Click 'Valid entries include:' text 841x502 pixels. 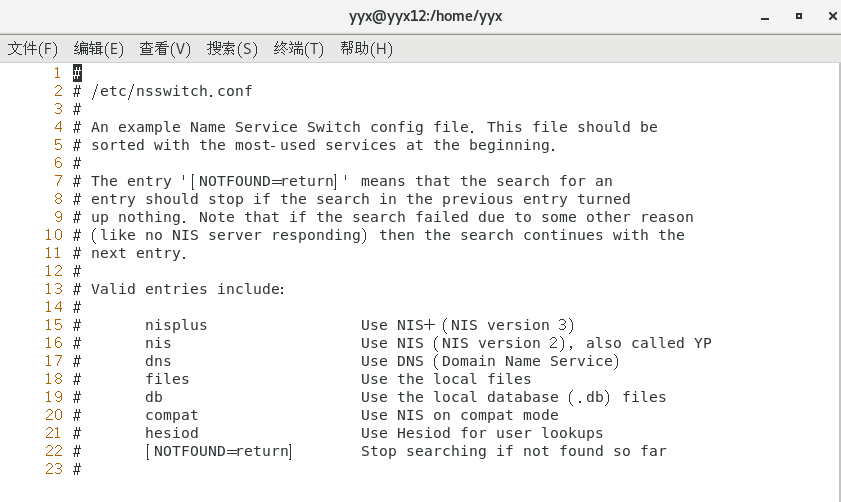(188, 289)
